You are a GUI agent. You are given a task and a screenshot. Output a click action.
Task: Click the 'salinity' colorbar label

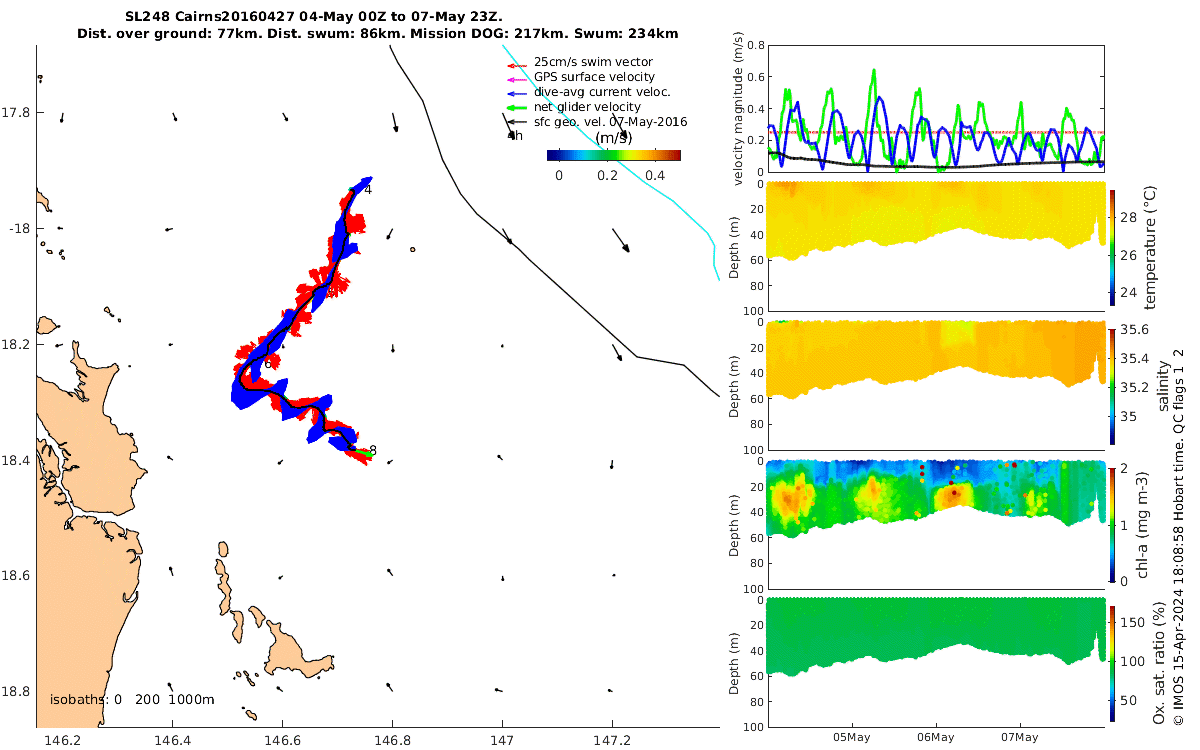coord(1162,384)
